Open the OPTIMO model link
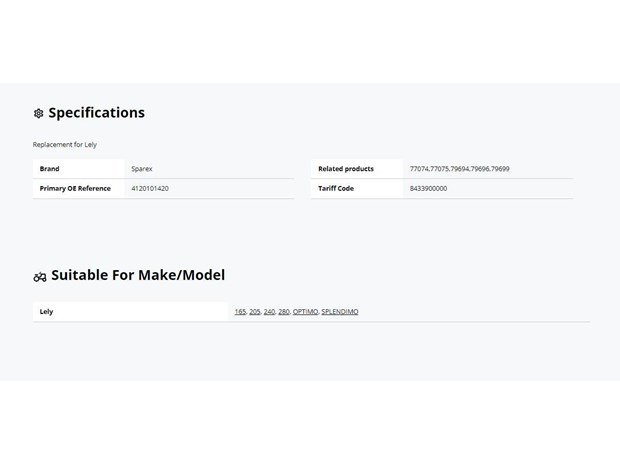620x465 pixels. (305, 312)
